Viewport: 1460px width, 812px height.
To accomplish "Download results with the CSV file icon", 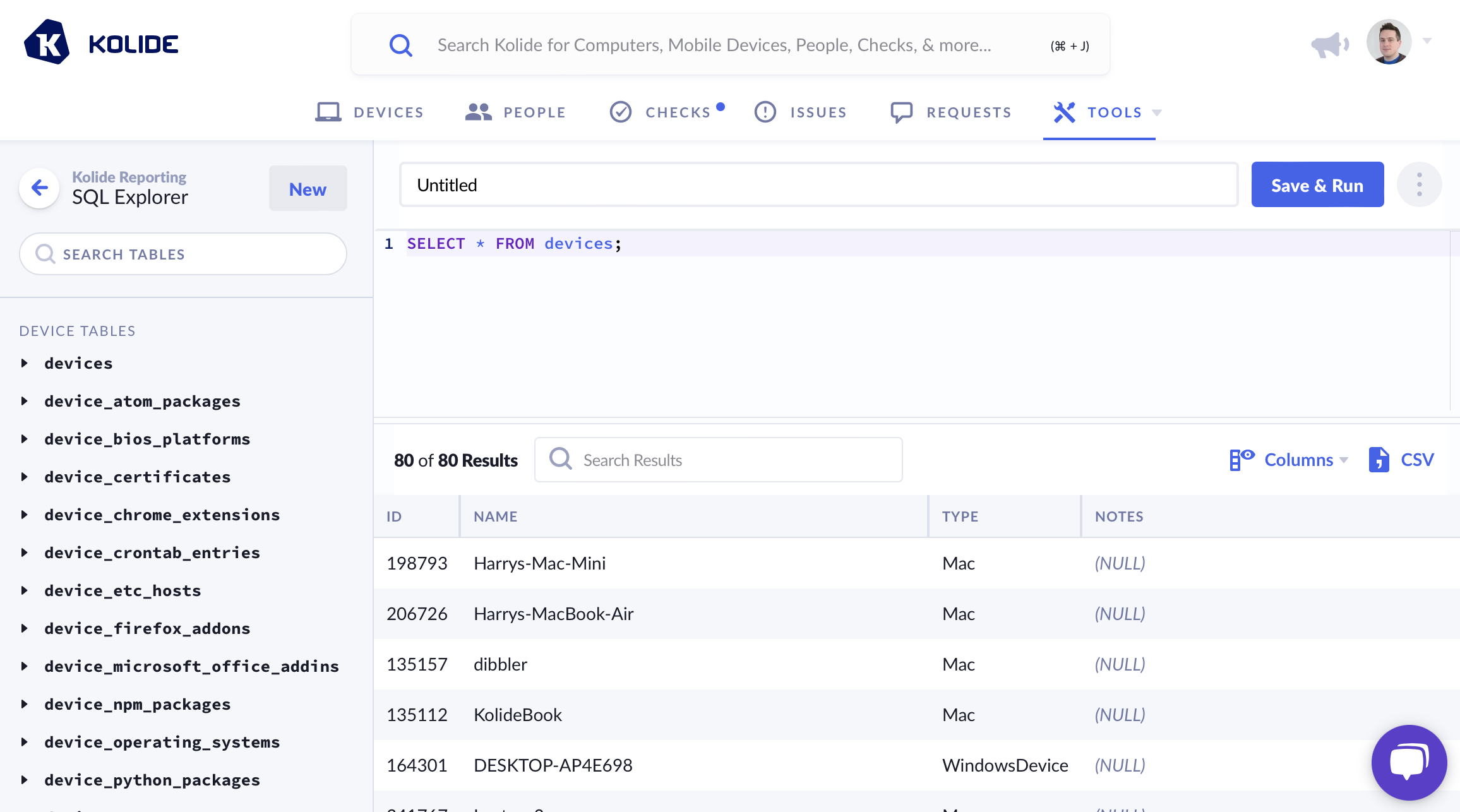I will pos(1379,460).
